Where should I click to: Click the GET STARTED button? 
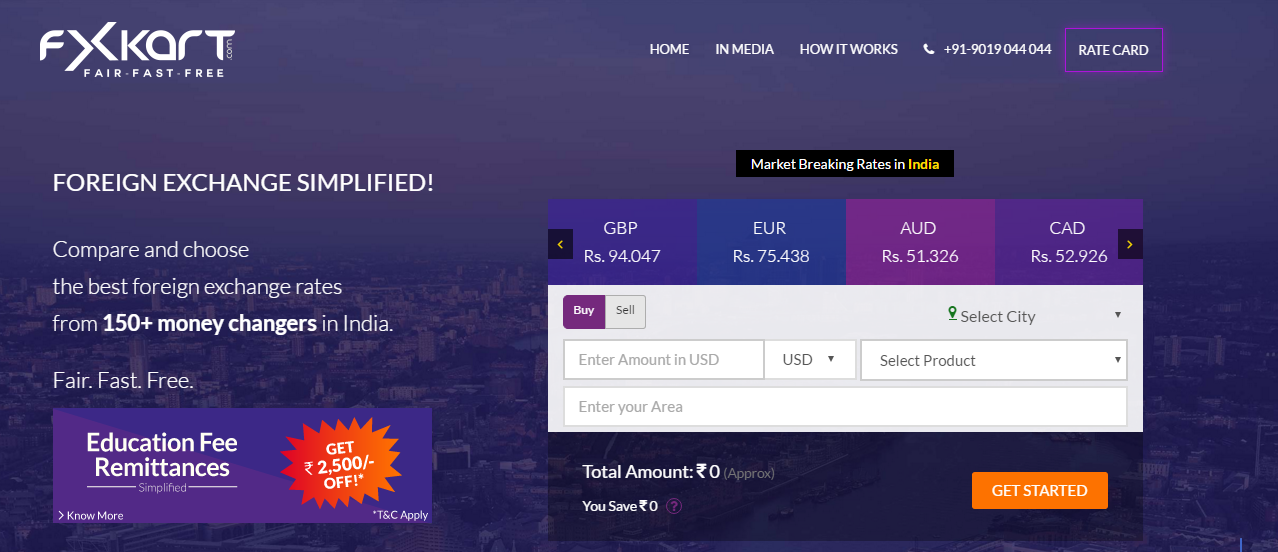tap(1040, 491)
